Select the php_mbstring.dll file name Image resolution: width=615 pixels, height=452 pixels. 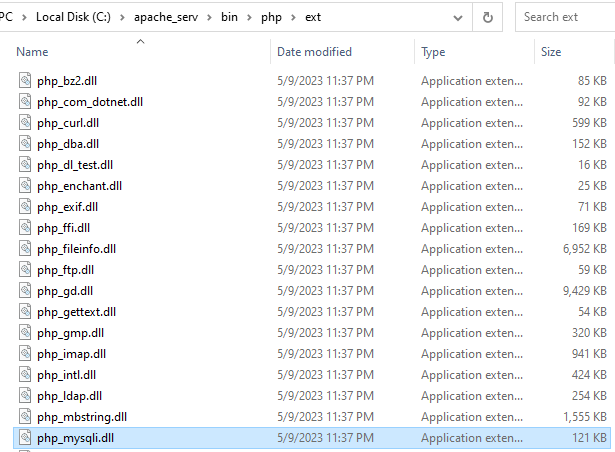click(x=82, y=417)
